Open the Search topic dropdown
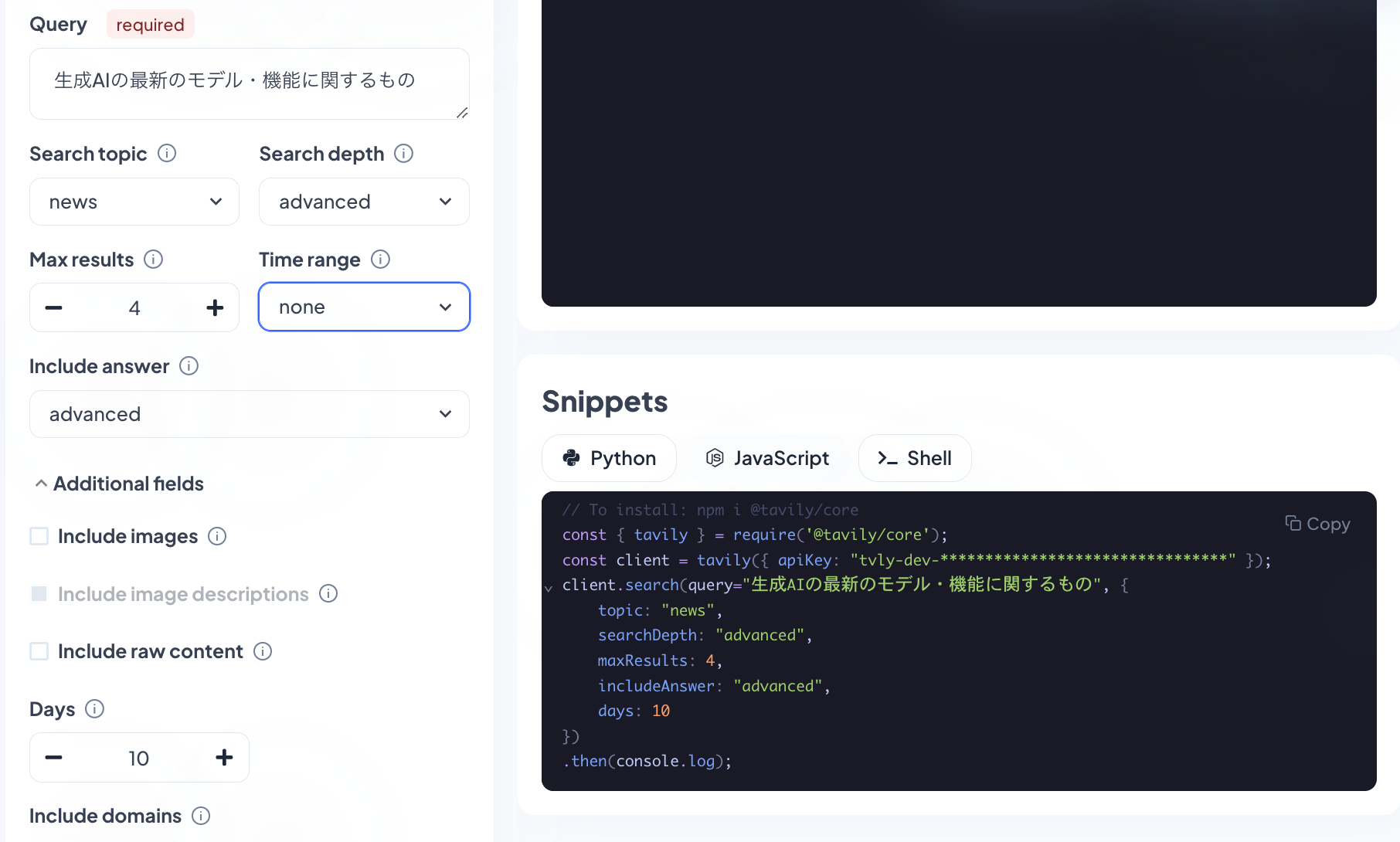Screen dimensions: 1400x842 point(134,202)
